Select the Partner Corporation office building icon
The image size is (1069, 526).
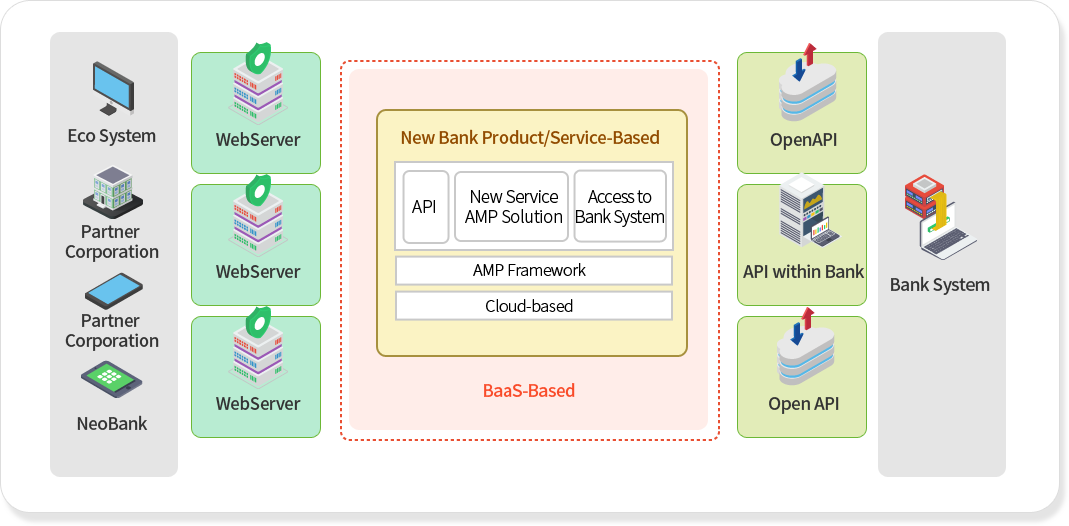click(x=113, y=191)
